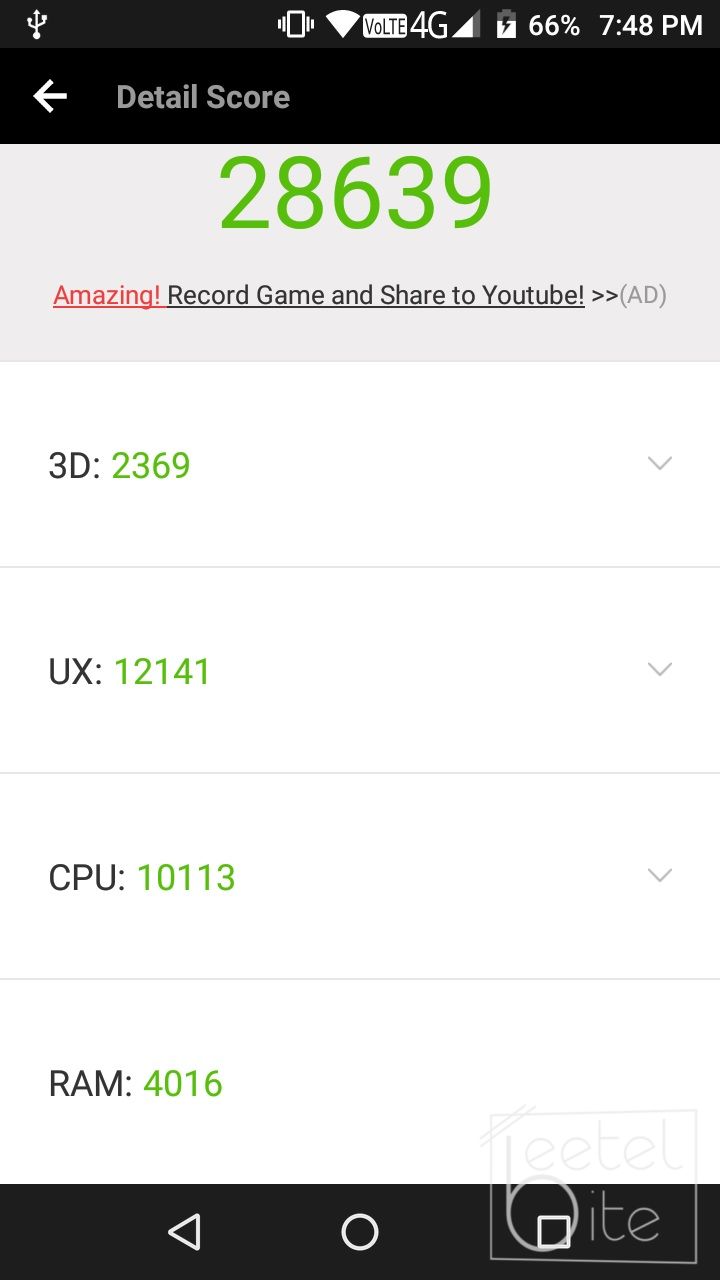This screenshot has width=720, height=1280.
Task: Open "Record Game and Share to Youtube!" link
Action: [x=375, y=295]
